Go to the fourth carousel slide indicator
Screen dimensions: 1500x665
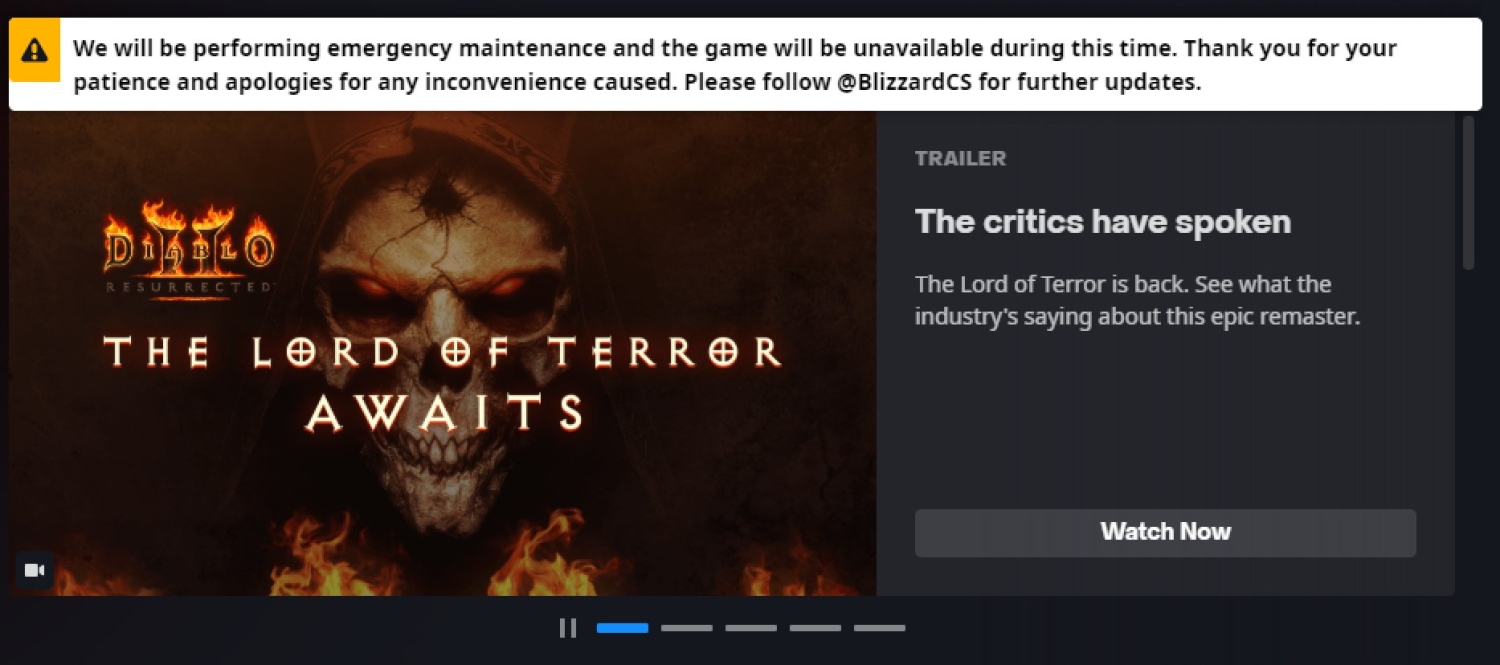(815, 628)
